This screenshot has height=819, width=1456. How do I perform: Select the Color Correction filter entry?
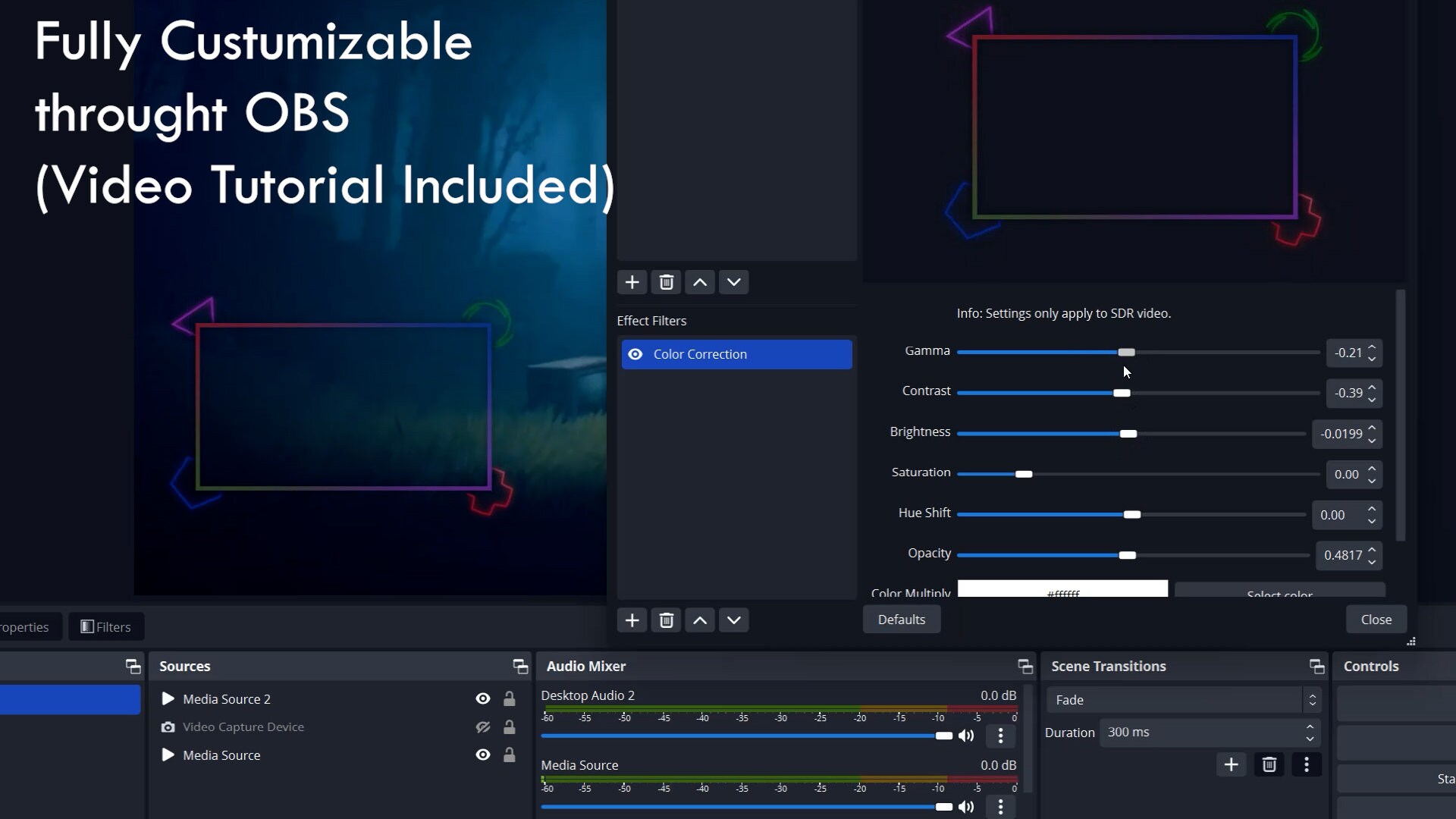tap(736, 354)
